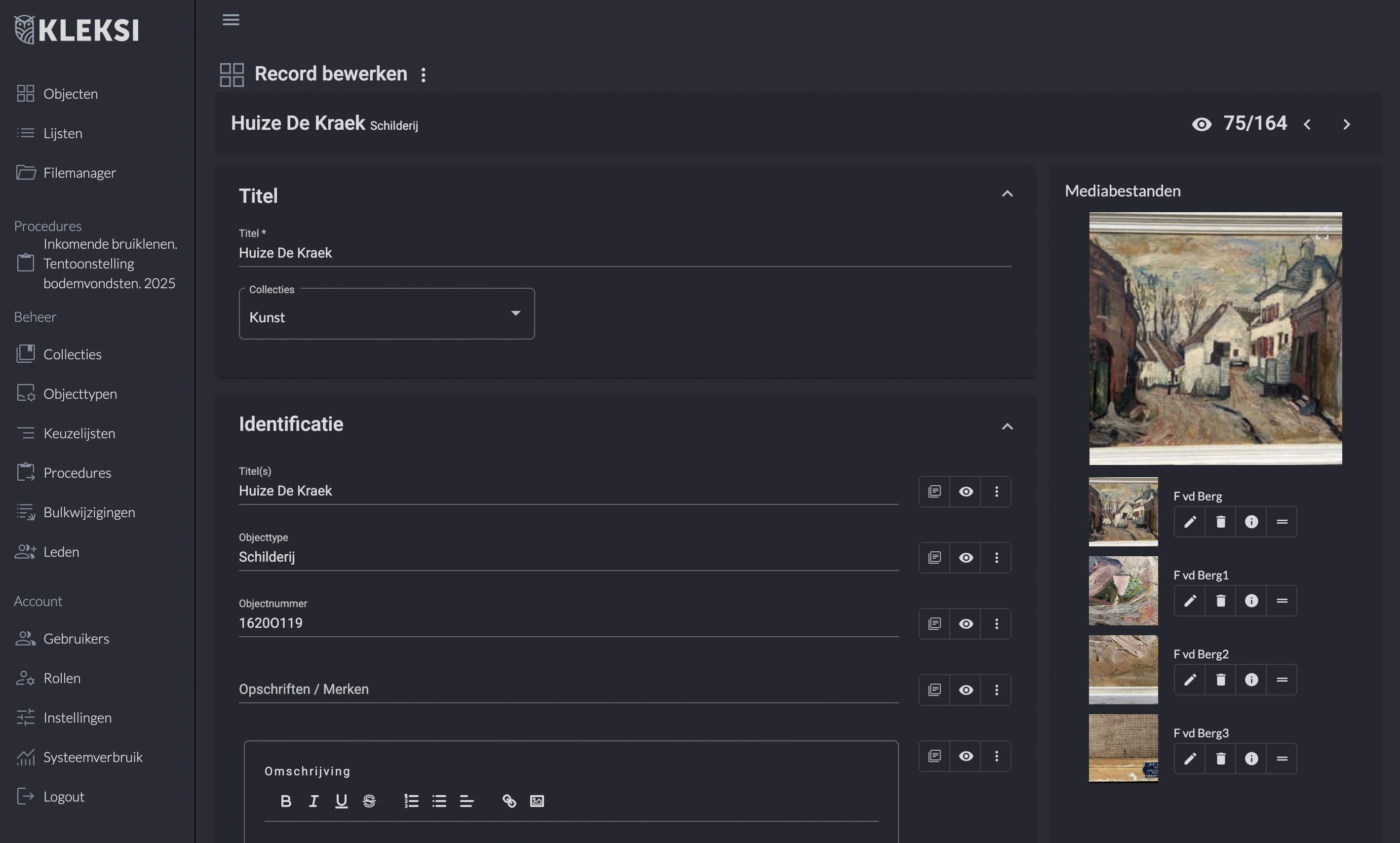Screen dimensions: 1400x843
Task: Go to next record with the right arrow
Action: coord(1346,124)
